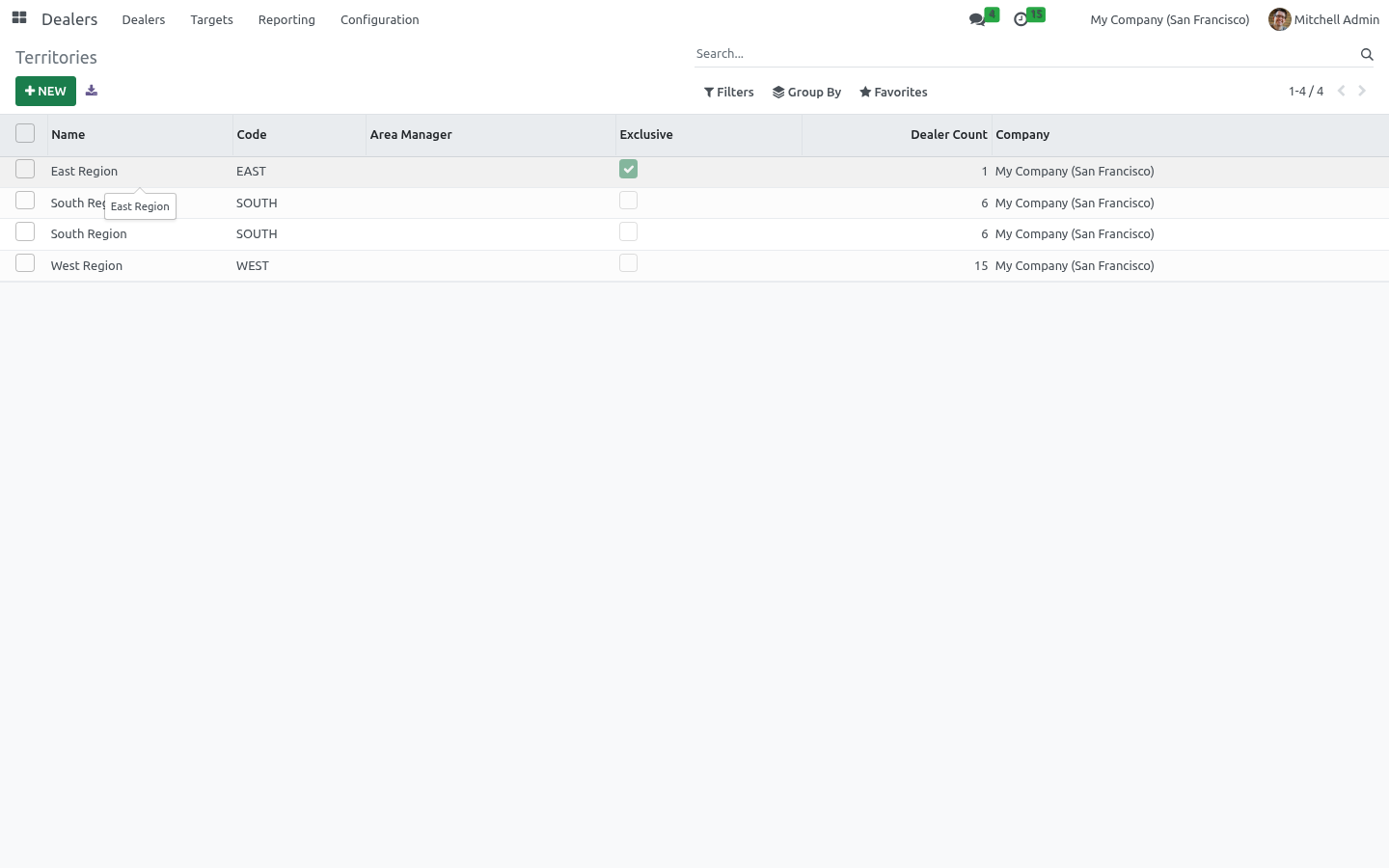
Task: Open the Favorites dropdown
Action: pos(893,92)
